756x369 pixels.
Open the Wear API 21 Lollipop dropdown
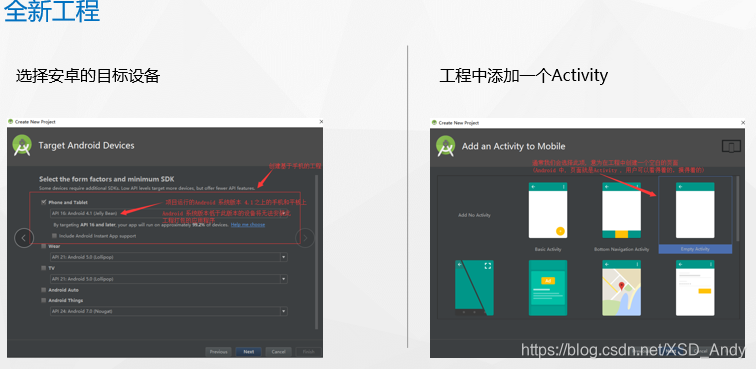click(169, 257)
